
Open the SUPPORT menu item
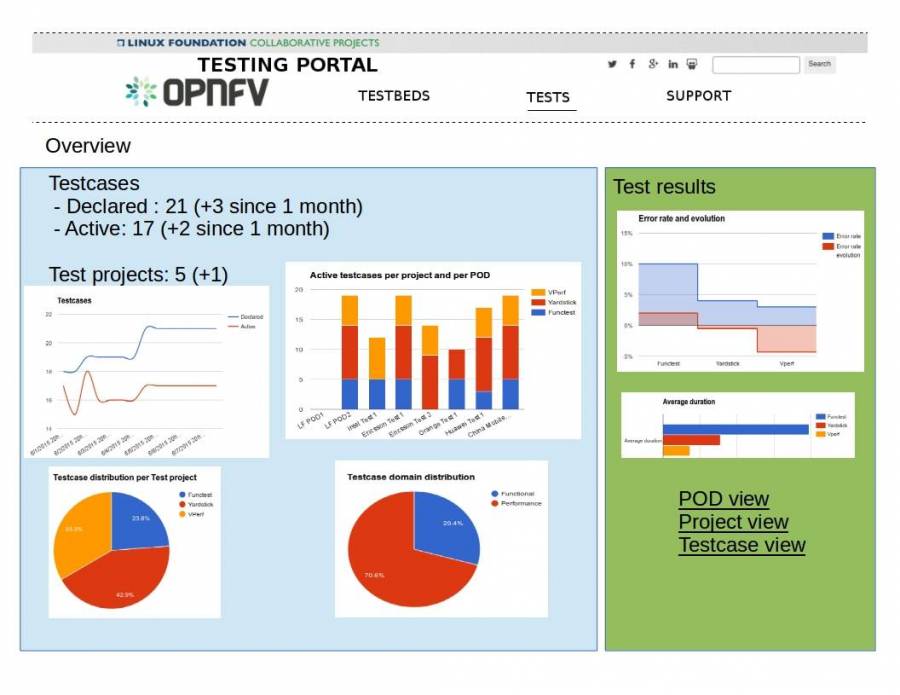[x=698, y=96]
